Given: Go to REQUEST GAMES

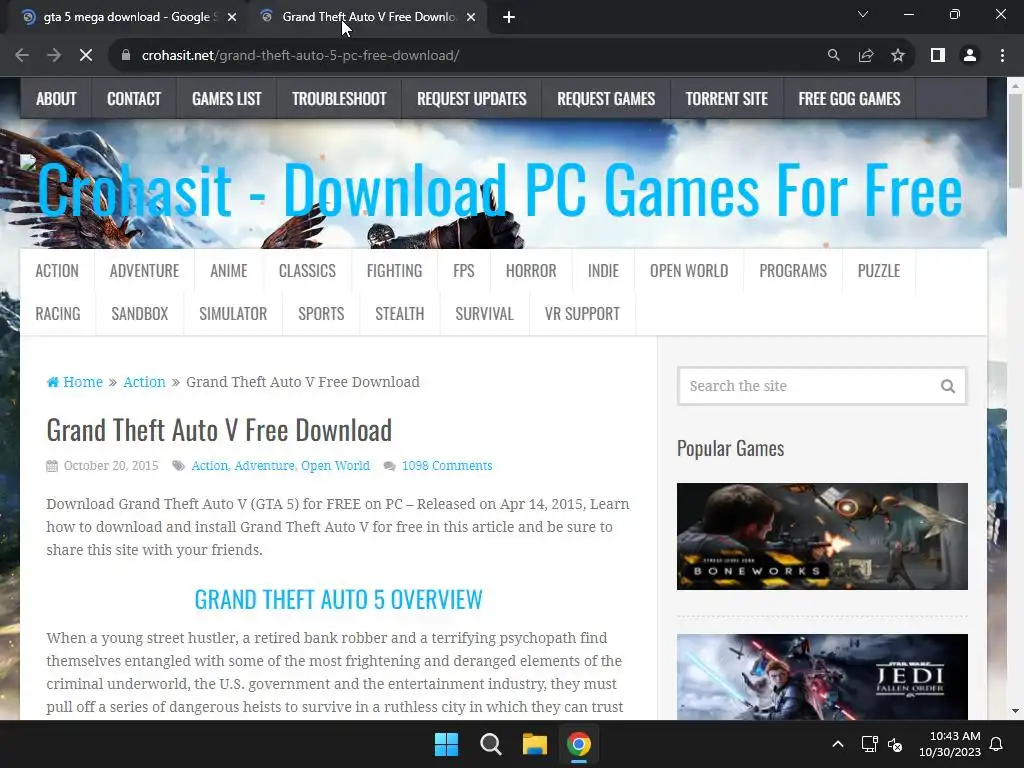Looking at the screenshot, I should click(606, 99).
